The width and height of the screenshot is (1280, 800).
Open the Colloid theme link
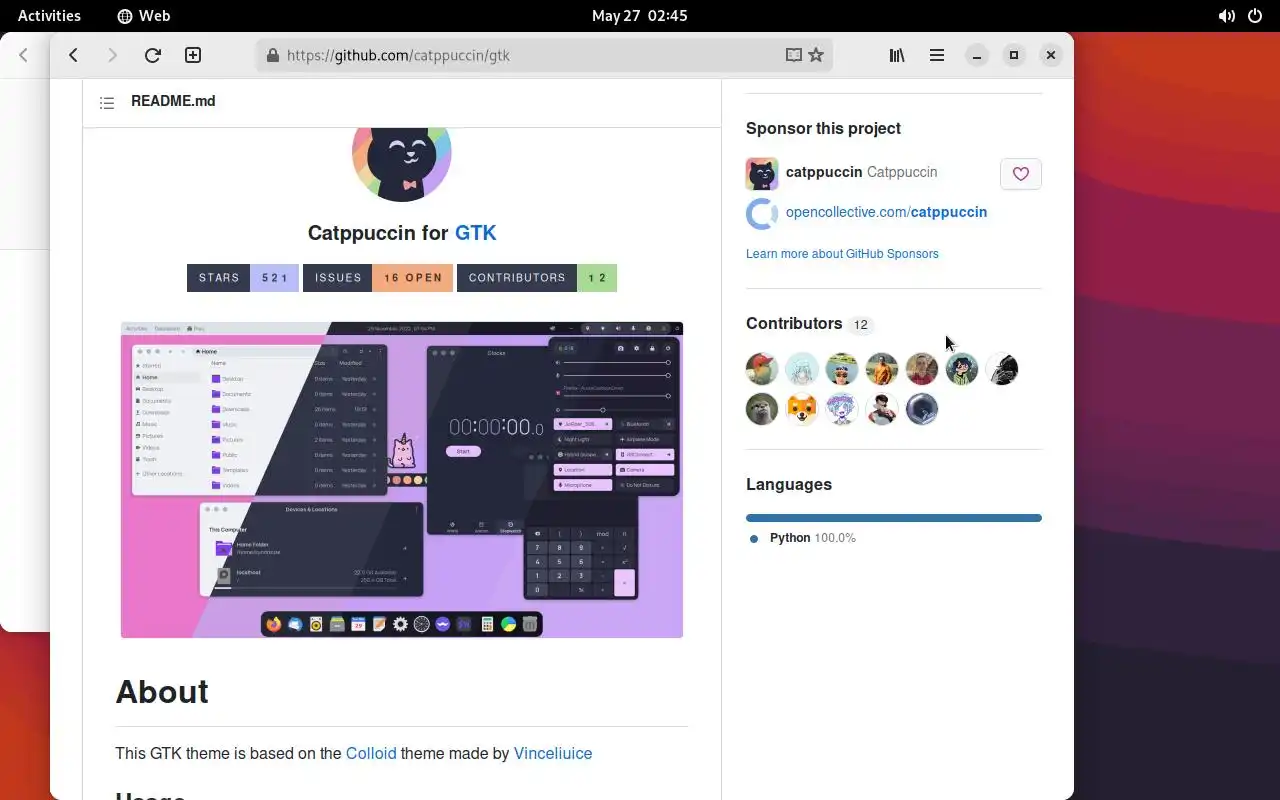point(371,753)
